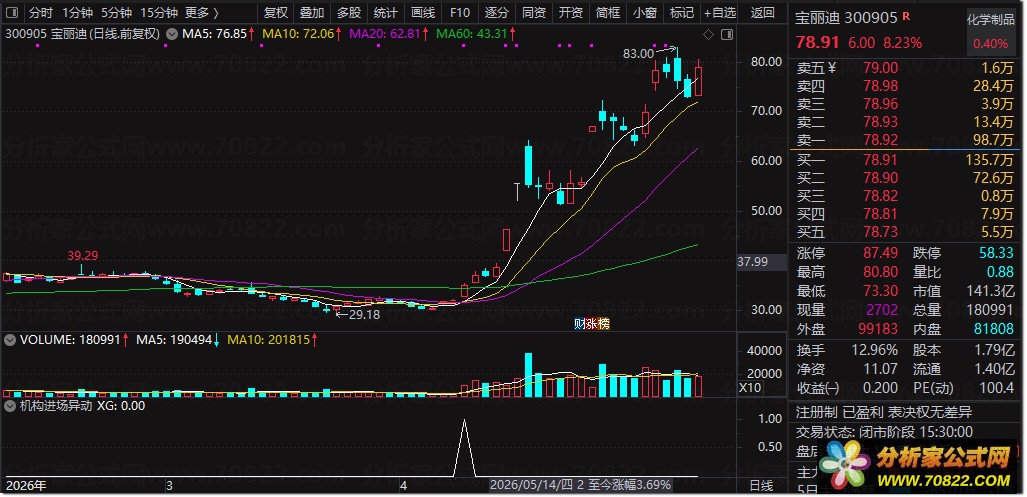
Task: Open the main chart indicator dropdown arrow
Action: click(172, 33)
